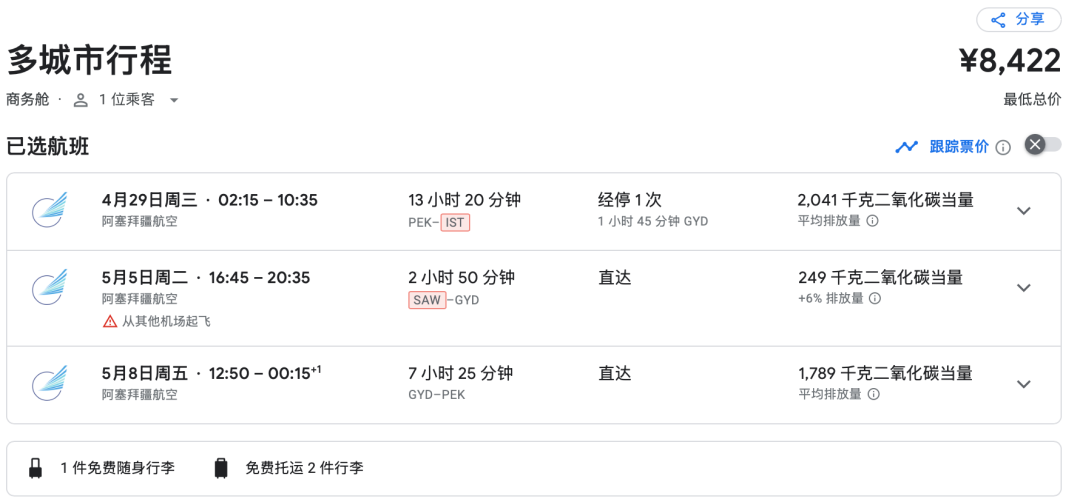The height and width of the screenshot is (502, 1080).
Task: Click Azerbaijan Airlines logo on May 8 flight
Action: click(x=49, y=383)
